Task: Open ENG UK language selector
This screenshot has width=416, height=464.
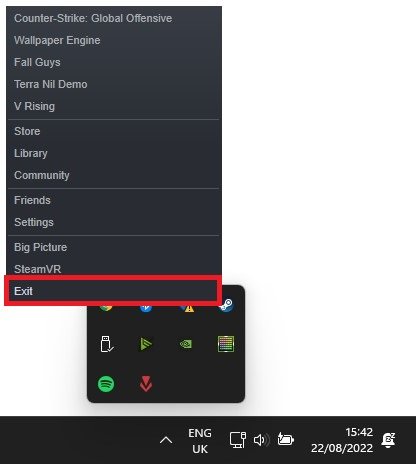Action: 200,441
